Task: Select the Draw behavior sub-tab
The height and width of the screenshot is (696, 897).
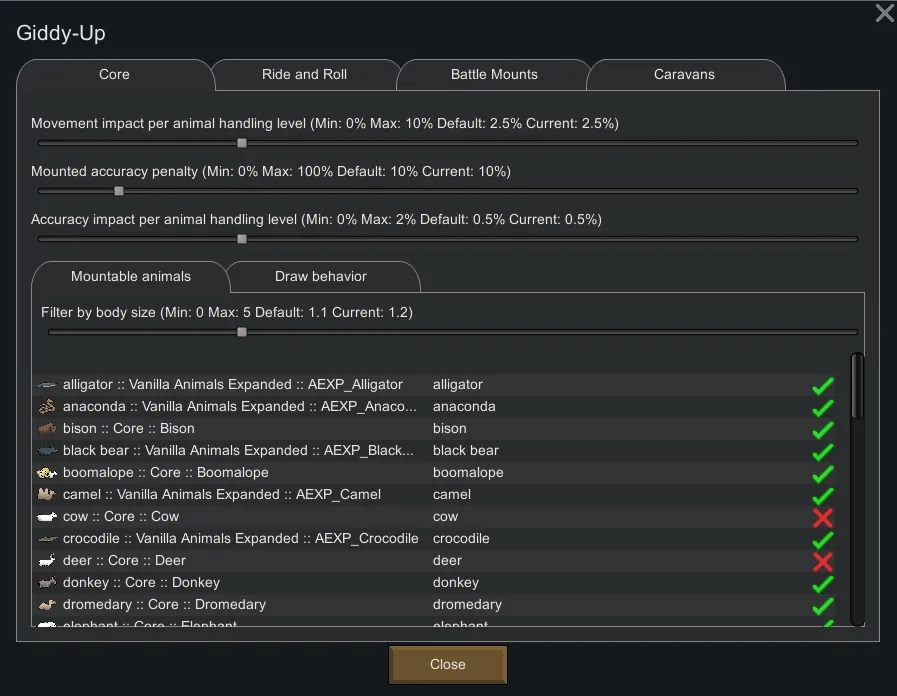Action: (321, 277)
